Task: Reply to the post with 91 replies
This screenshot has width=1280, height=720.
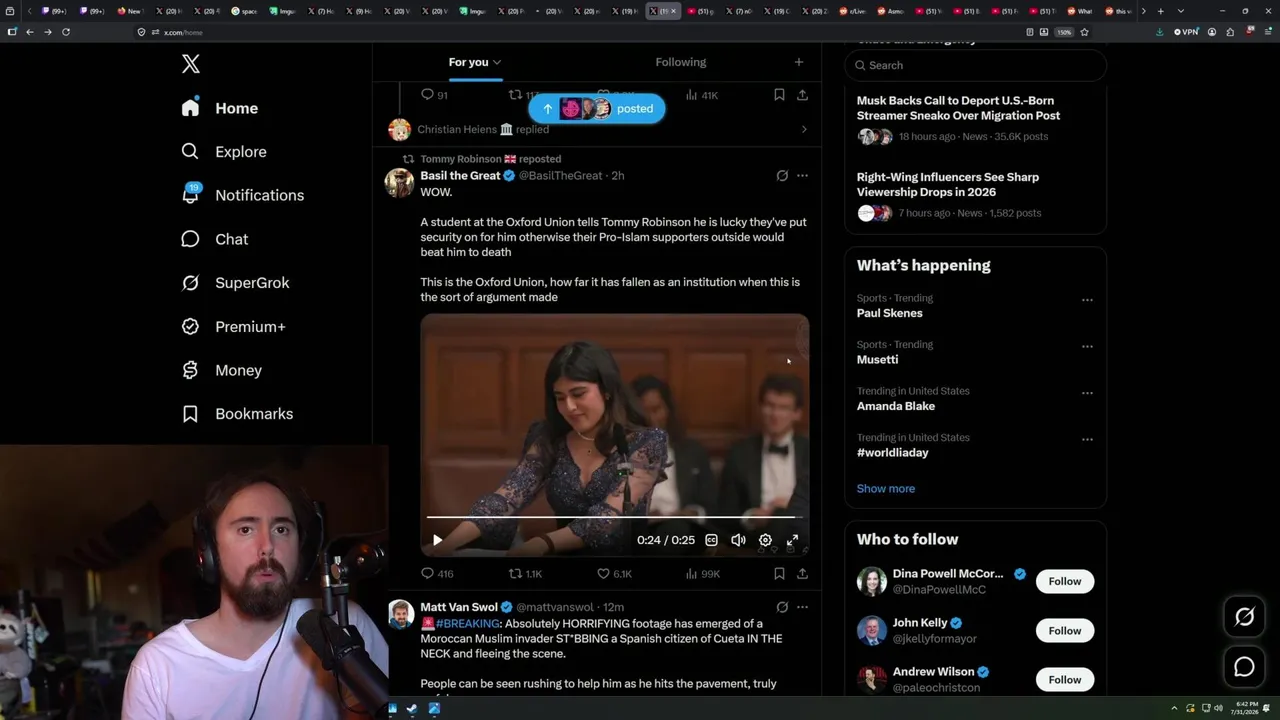Action: 435,95
